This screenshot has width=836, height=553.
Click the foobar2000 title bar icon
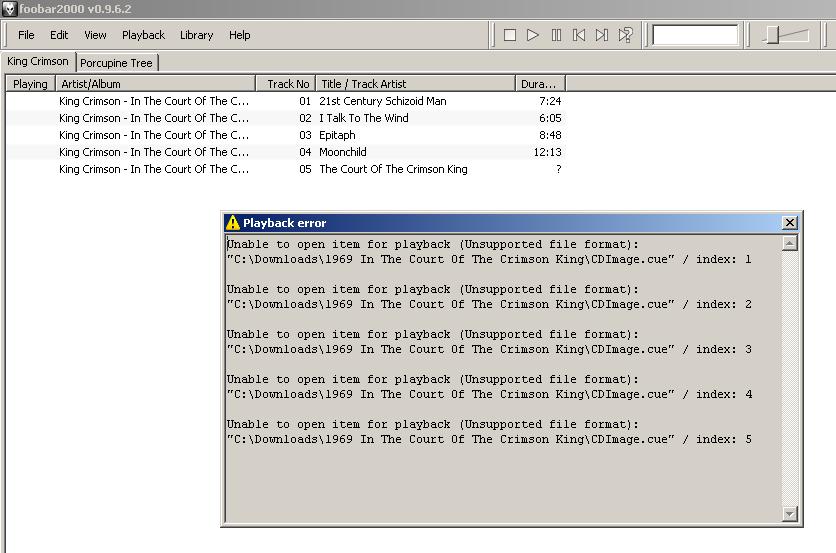tap(9, 9)
